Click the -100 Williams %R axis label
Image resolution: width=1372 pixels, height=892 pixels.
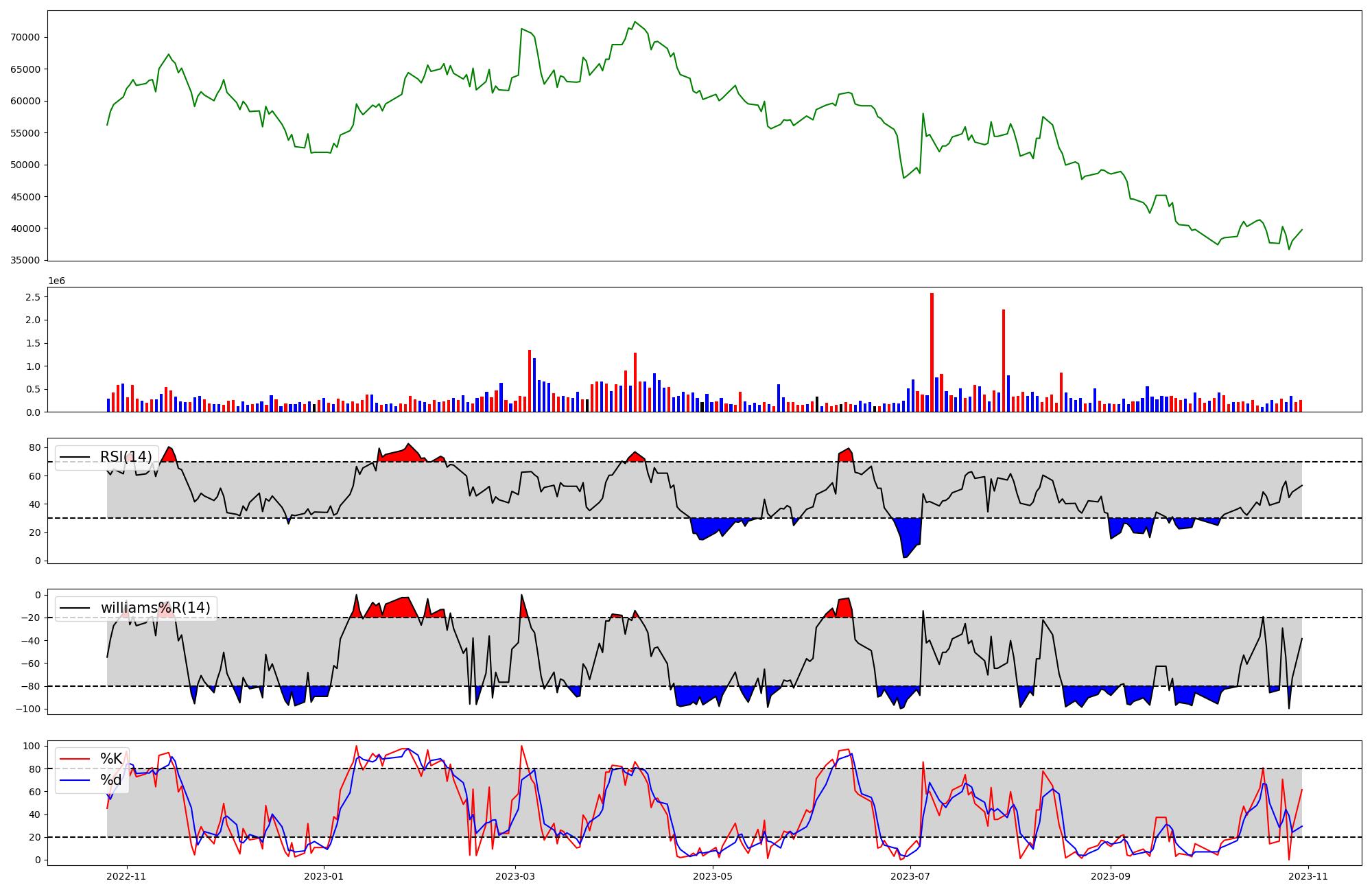tap(28, 709)
